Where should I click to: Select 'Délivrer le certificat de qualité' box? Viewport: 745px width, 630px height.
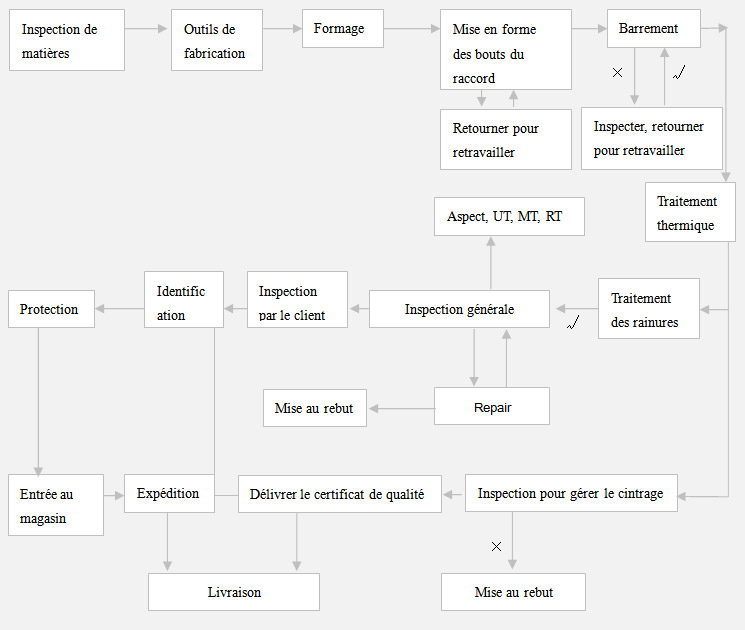[339, 494]
